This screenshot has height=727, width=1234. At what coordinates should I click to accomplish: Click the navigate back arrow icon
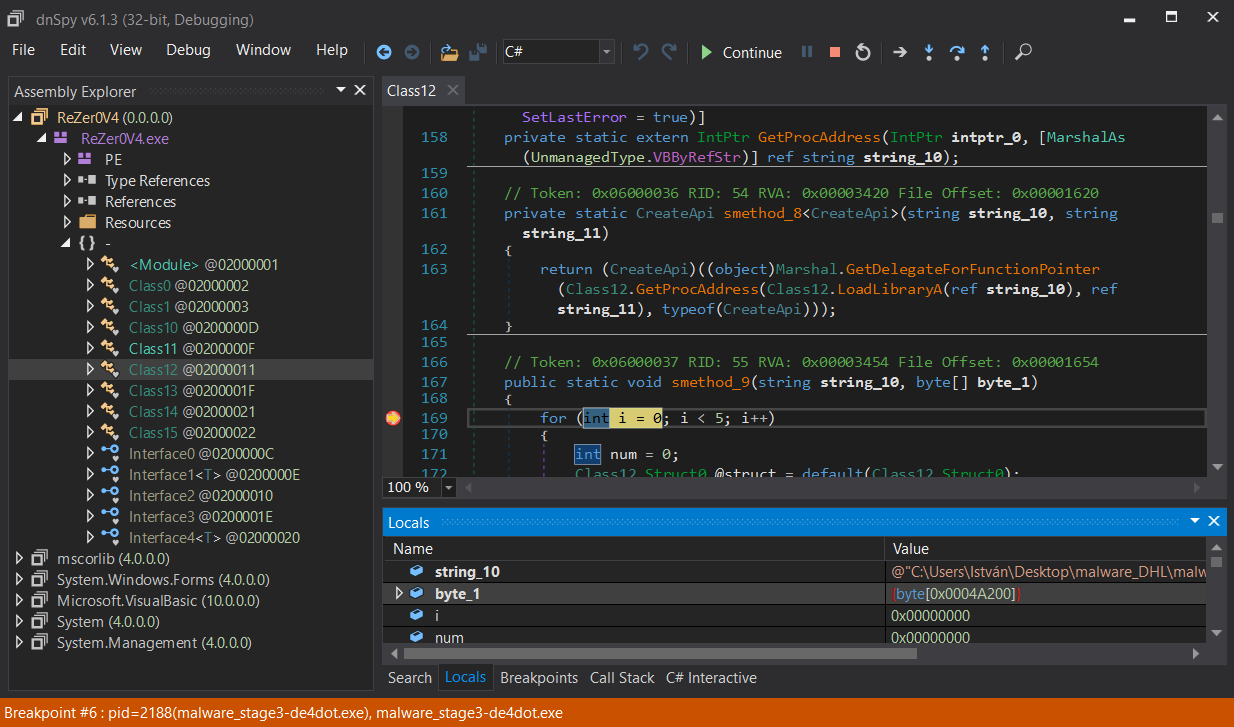384,52
